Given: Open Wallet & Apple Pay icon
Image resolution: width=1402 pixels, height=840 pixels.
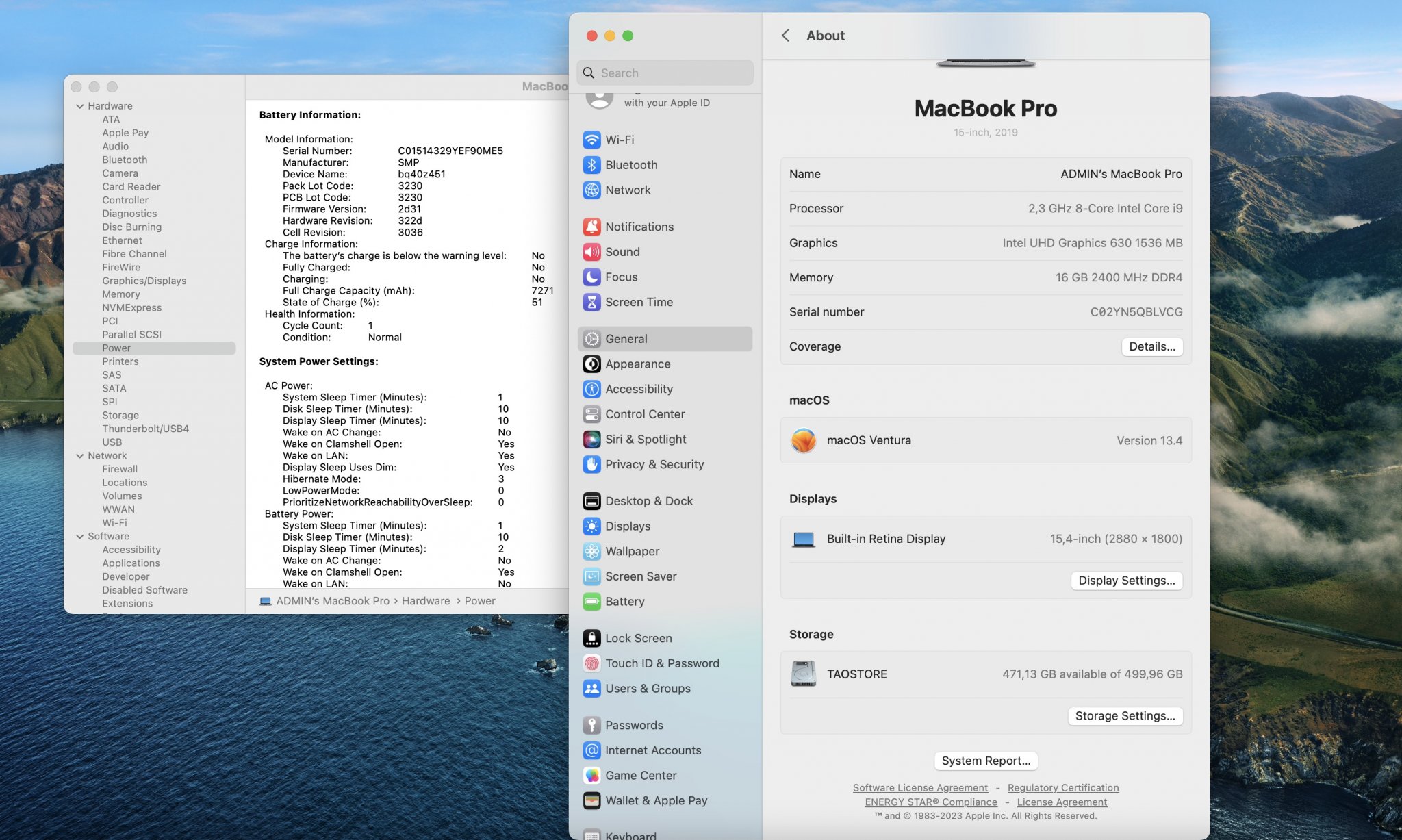Looking at the screenshot, I should [x=591, y=800].
